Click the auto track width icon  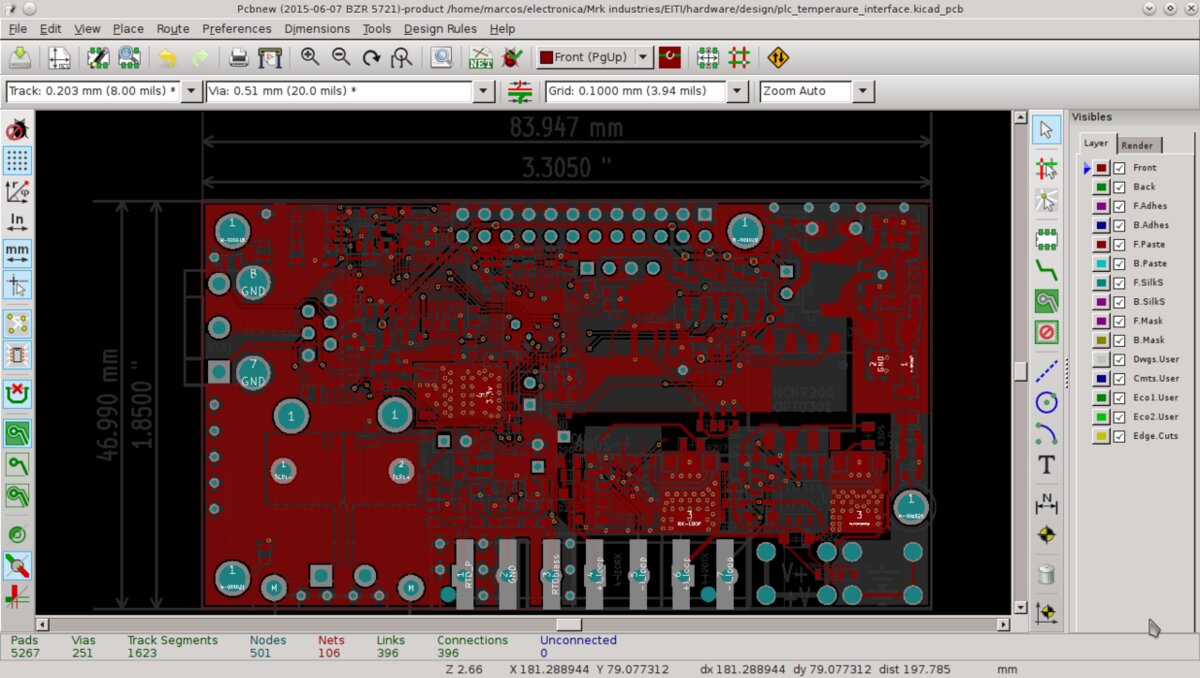pyautogui.click(x=519, y=92)
